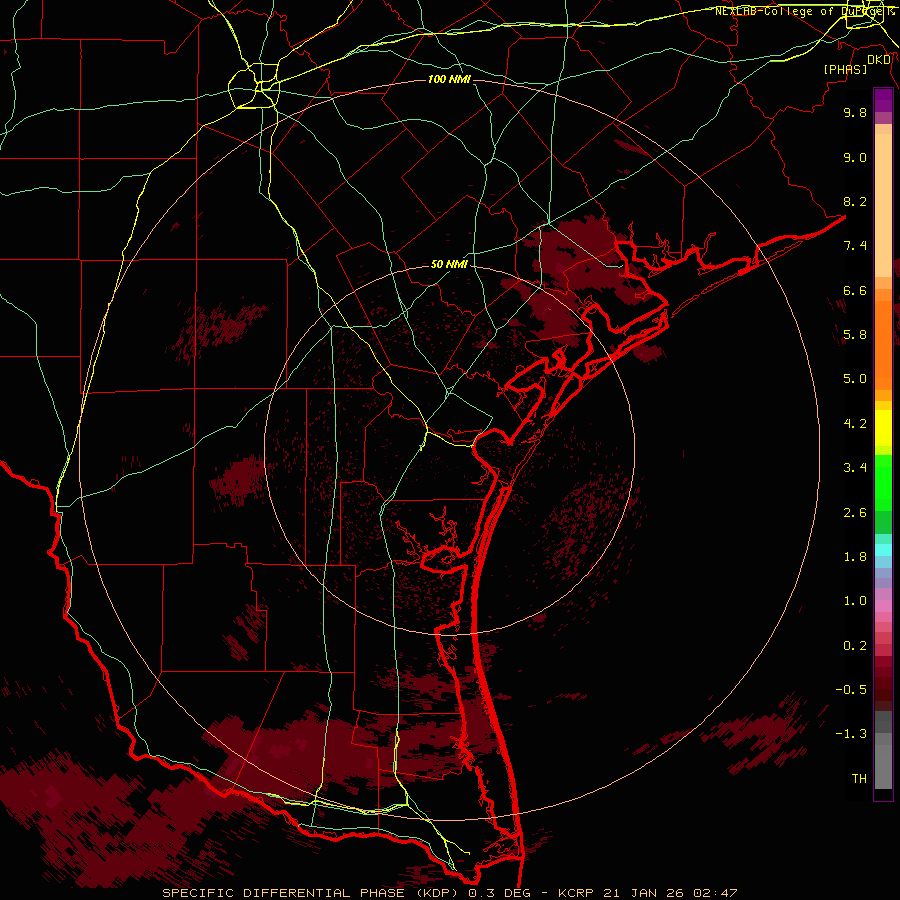
Task: Click the TH threshold label on the scale
Action: 859,779
